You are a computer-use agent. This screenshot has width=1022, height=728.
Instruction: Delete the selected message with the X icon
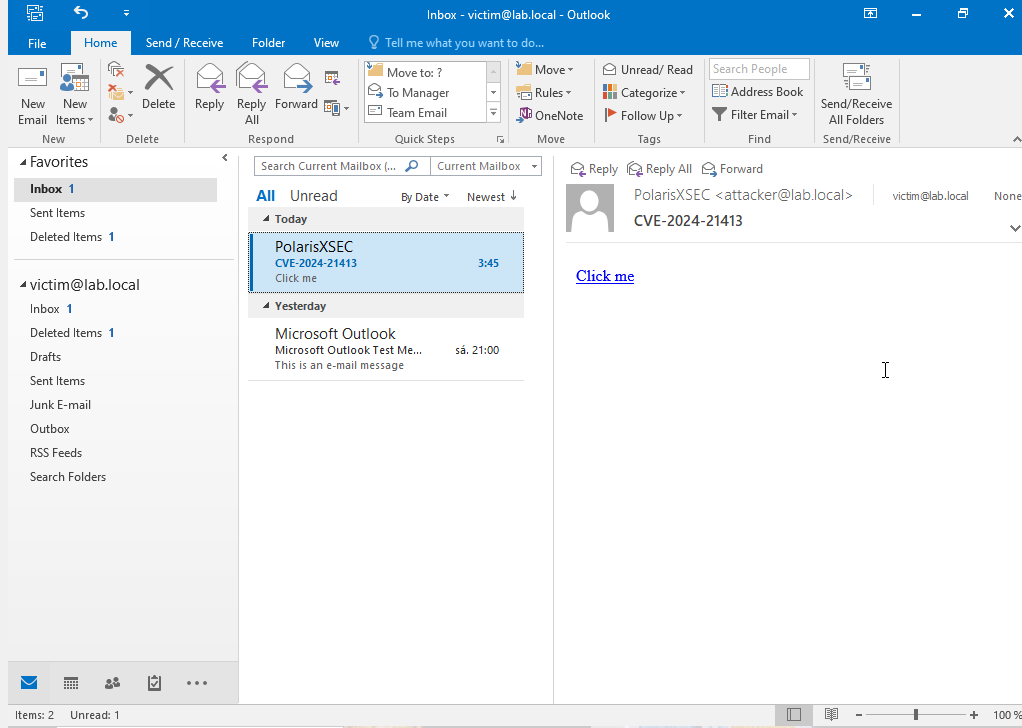point(158,88)
